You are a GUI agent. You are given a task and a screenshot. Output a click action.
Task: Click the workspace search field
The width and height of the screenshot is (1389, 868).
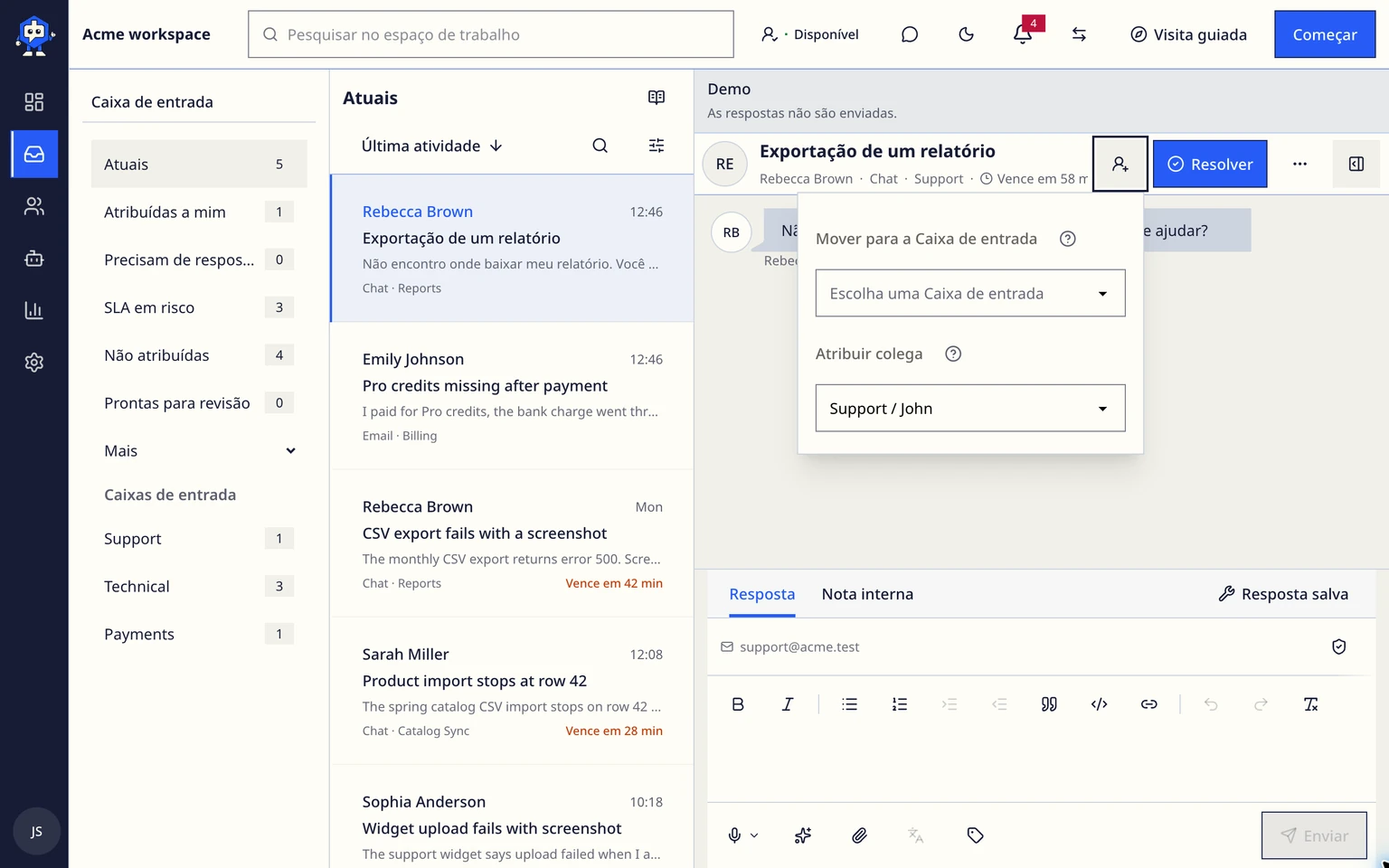pos(491,34)
